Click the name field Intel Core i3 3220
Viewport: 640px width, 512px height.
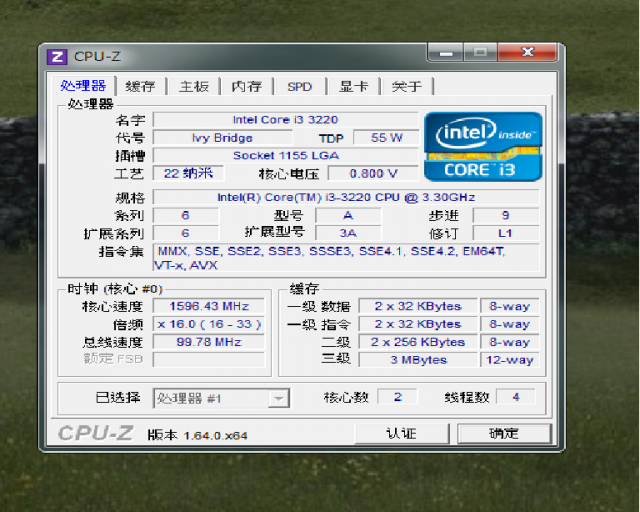286,120
